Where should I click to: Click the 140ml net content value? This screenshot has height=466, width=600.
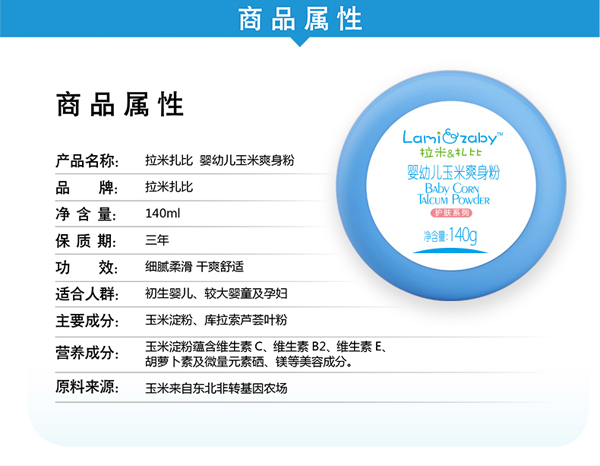tap(162, 213)
